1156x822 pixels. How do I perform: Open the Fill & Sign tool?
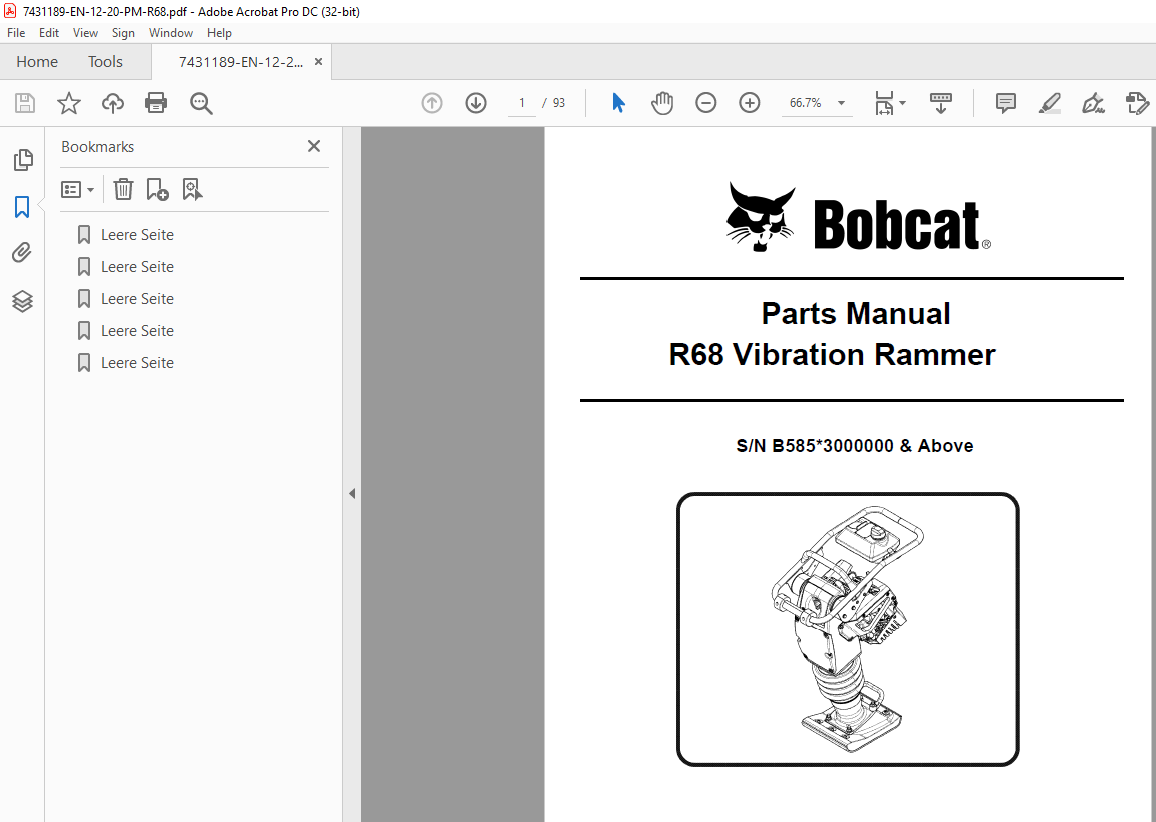click(x=1093, y=103)
